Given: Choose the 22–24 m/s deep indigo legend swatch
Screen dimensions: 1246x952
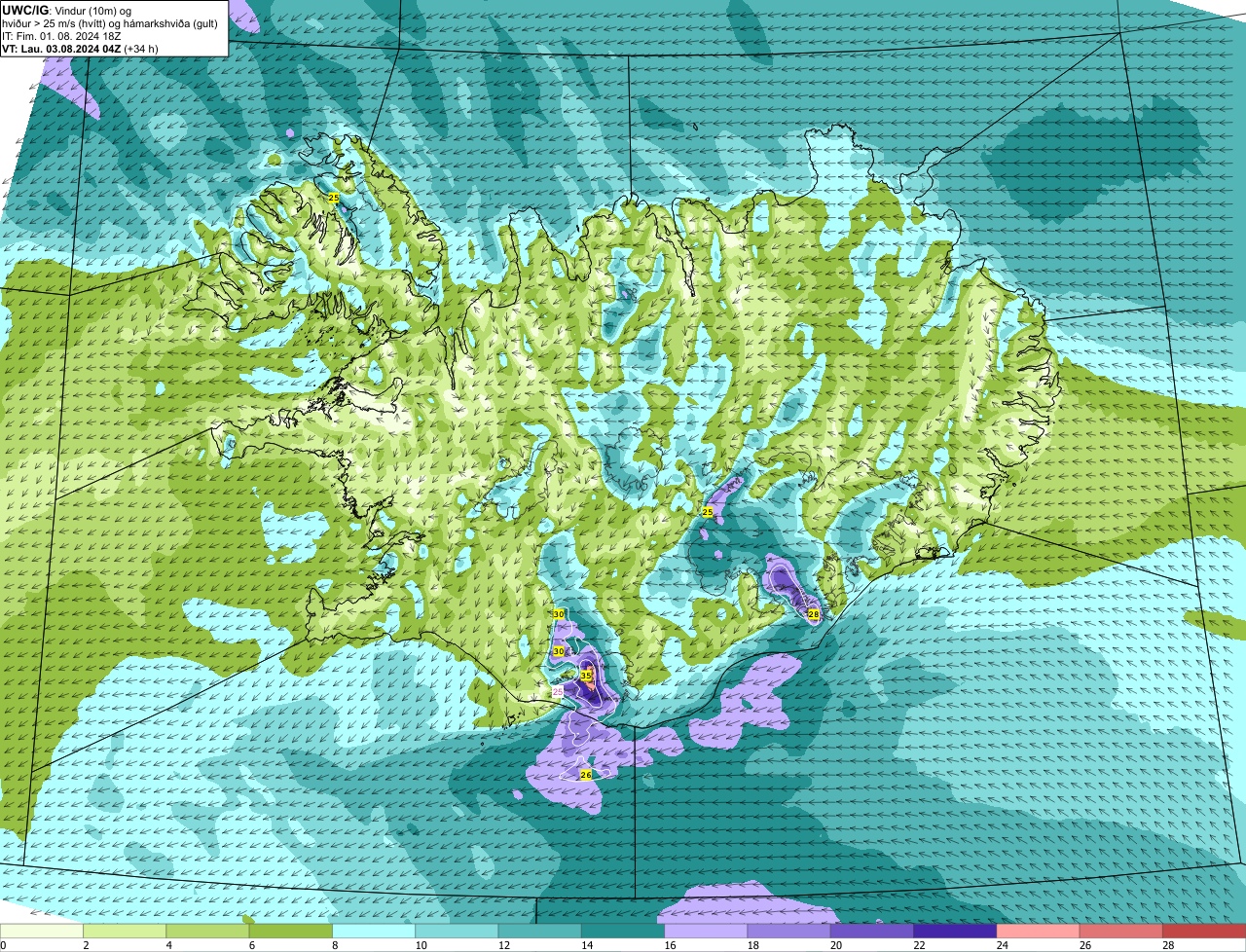Looking at the screenshot, I should pos(955,932).
